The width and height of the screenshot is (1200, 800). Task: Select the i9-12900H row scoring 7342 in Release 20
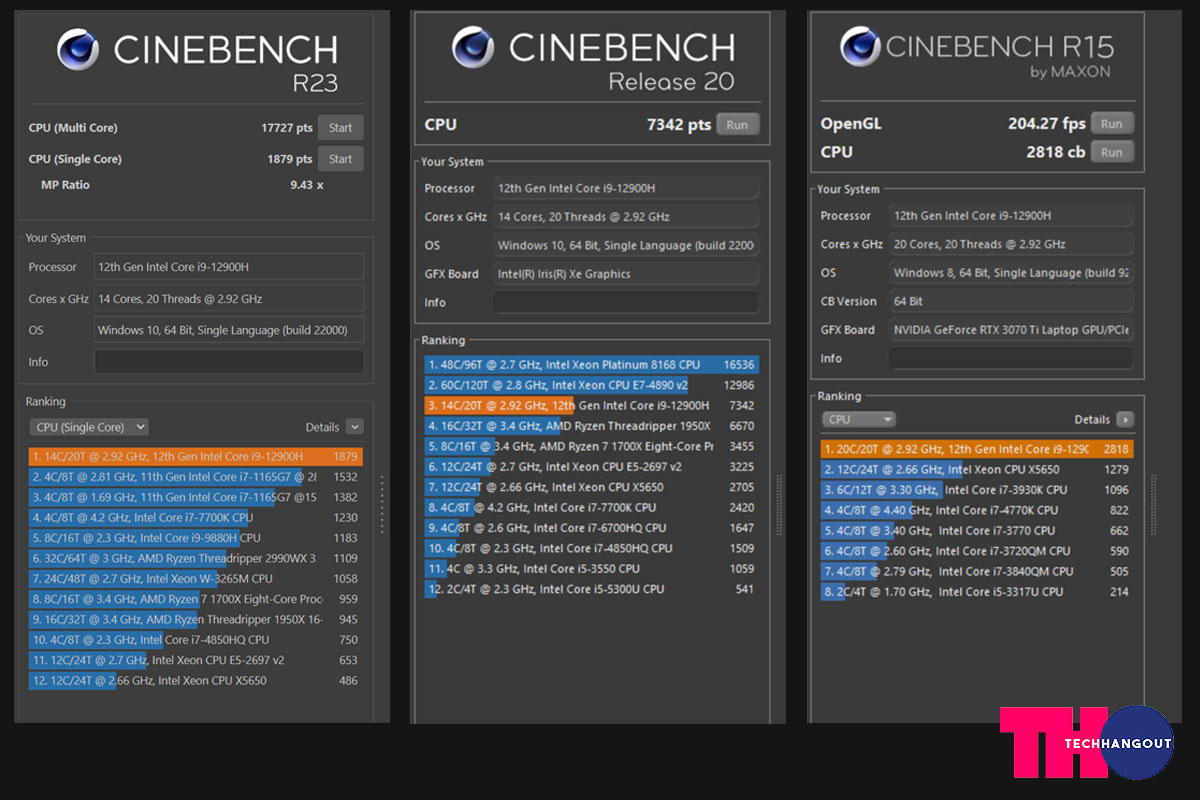click(x=592, y=406)
